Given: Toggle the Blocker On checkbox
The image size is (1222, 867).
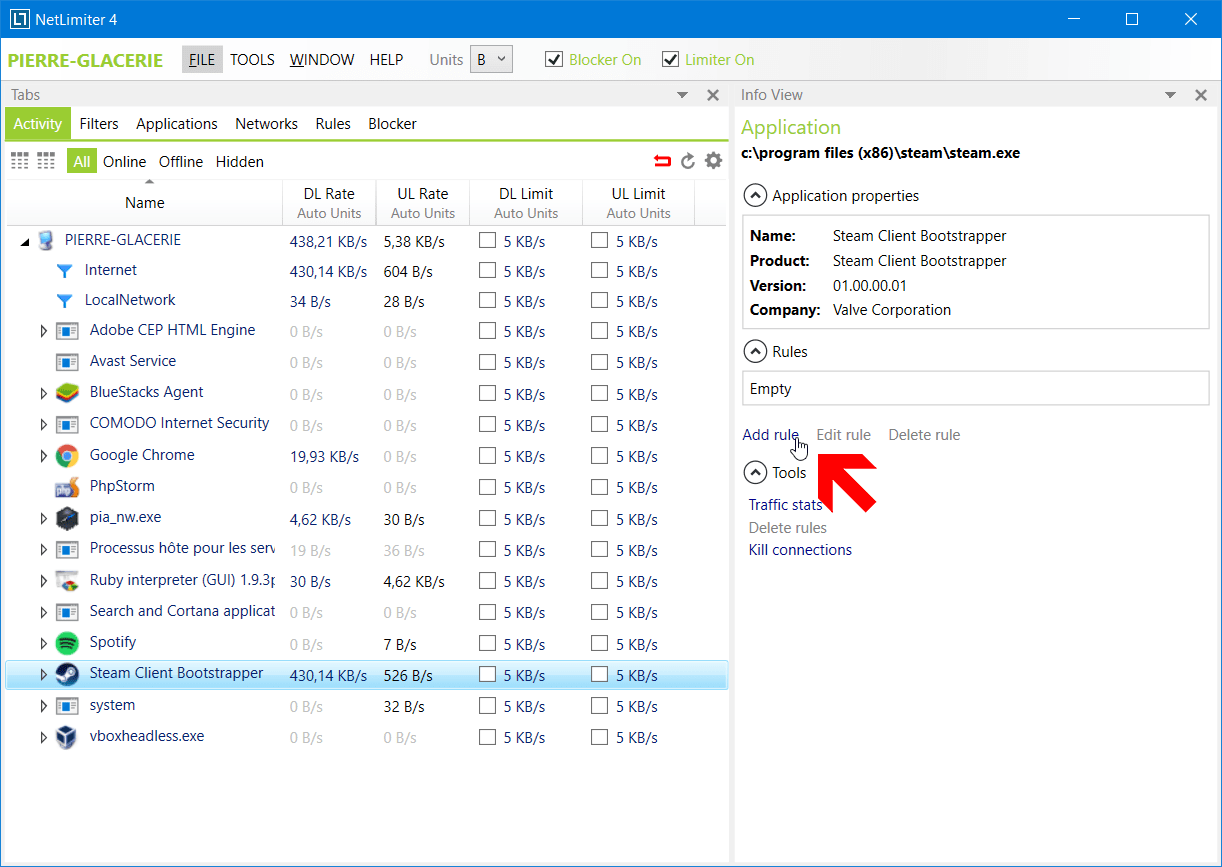Looking at the screenshot, I should pos(554,60).
